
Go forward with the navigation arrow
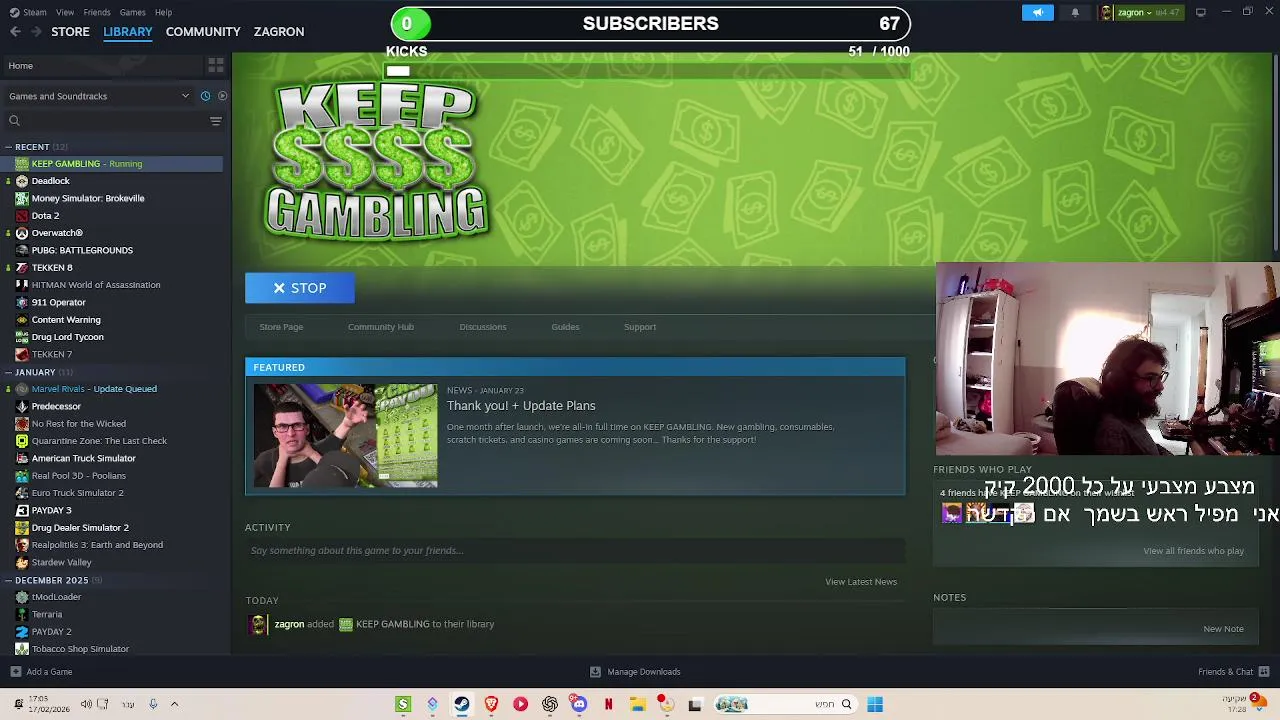[38, 32]
